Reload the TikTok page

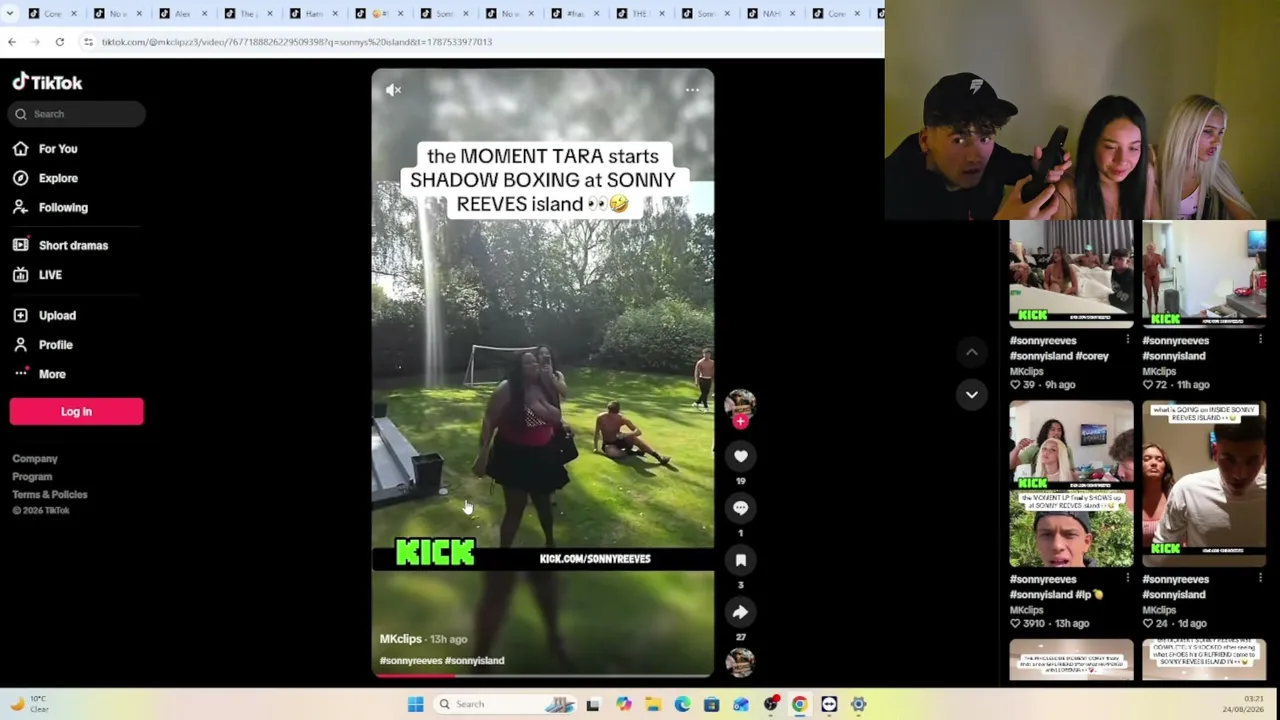[x=60, y=42]
